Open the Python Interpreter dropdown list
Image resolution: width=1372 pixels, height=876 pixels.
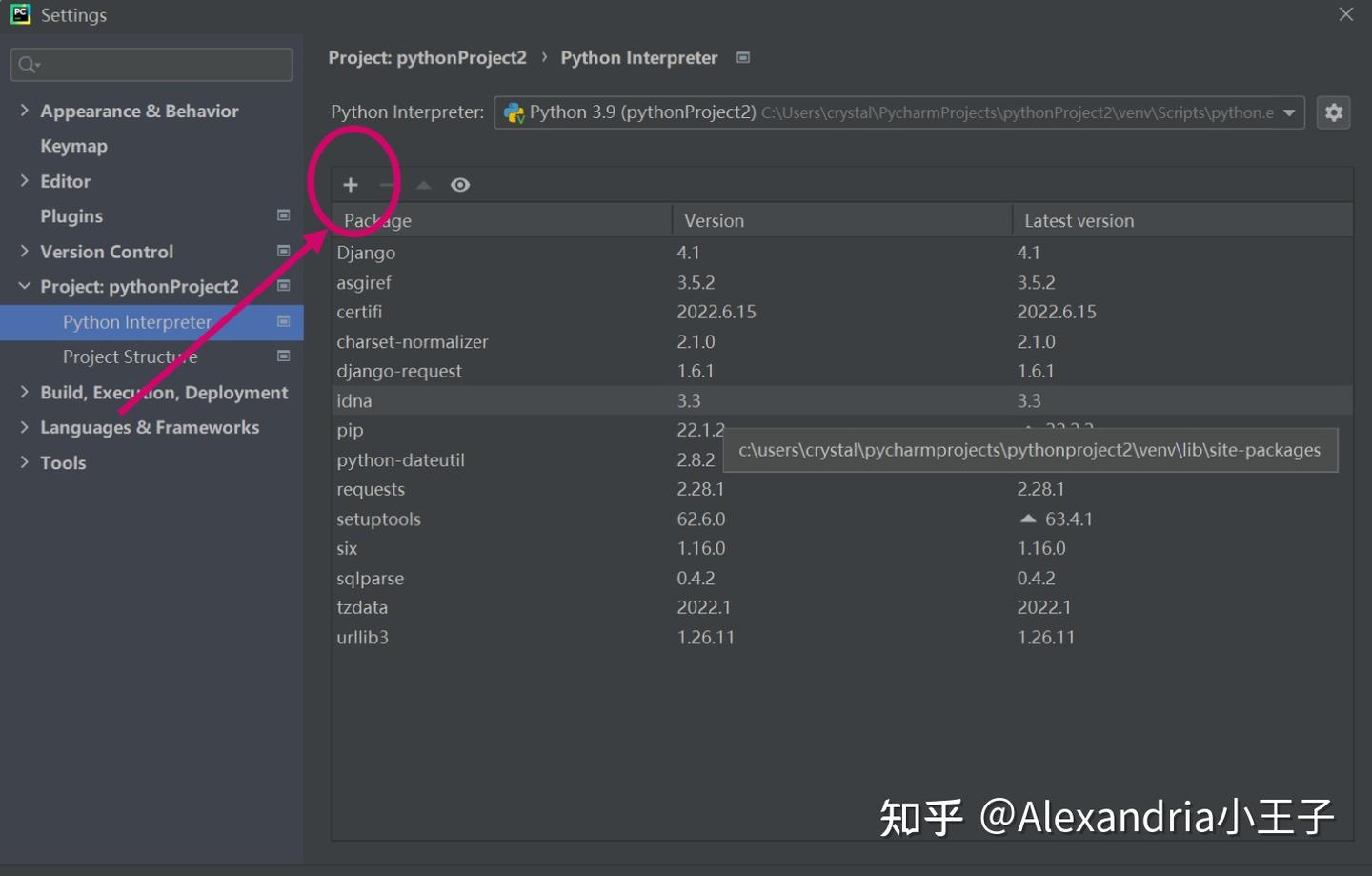(1289, 112)
